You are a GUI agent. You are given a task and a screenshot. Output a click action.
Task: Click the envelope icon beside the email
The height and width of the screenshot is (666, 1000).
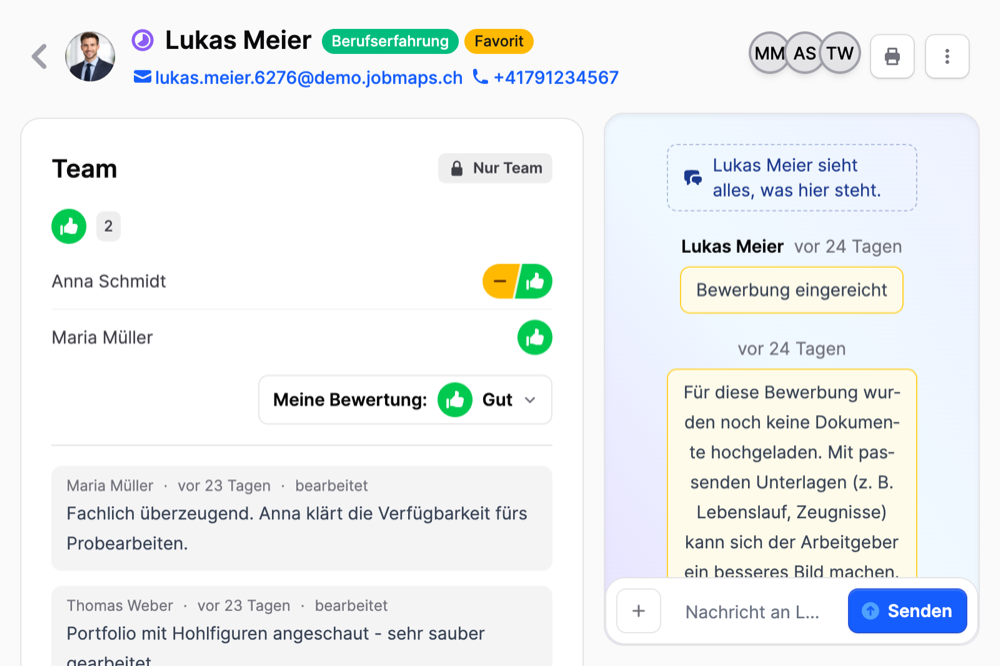tap(142, 77)
